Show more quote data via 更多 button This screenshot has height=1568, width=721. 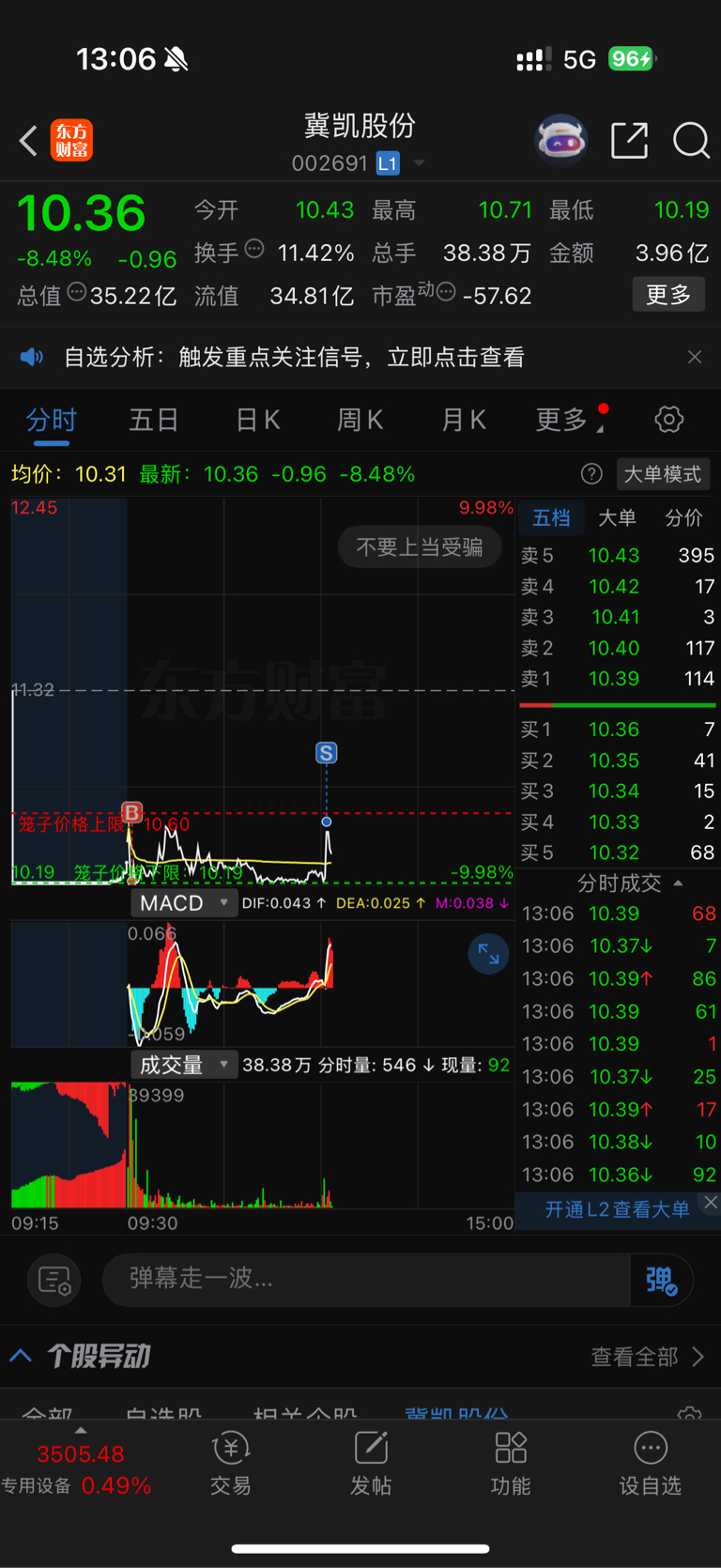[668, 295]
